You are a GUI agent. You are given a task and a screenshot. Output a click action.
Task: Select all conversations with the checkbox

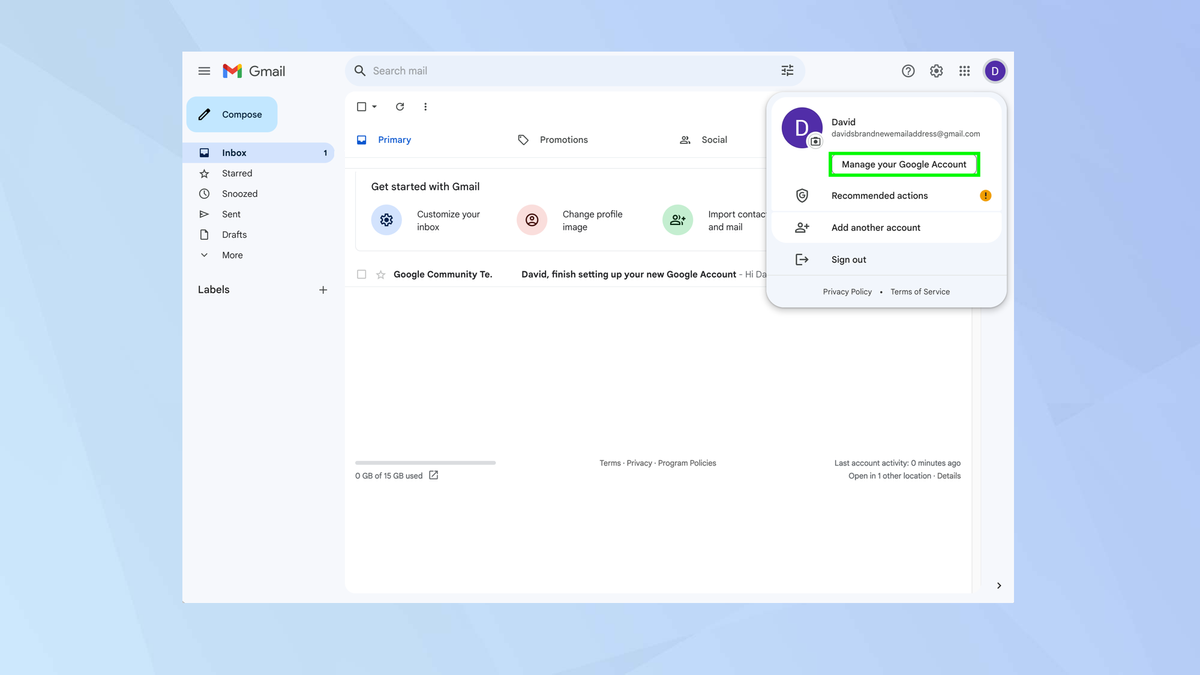click(361, 106)
